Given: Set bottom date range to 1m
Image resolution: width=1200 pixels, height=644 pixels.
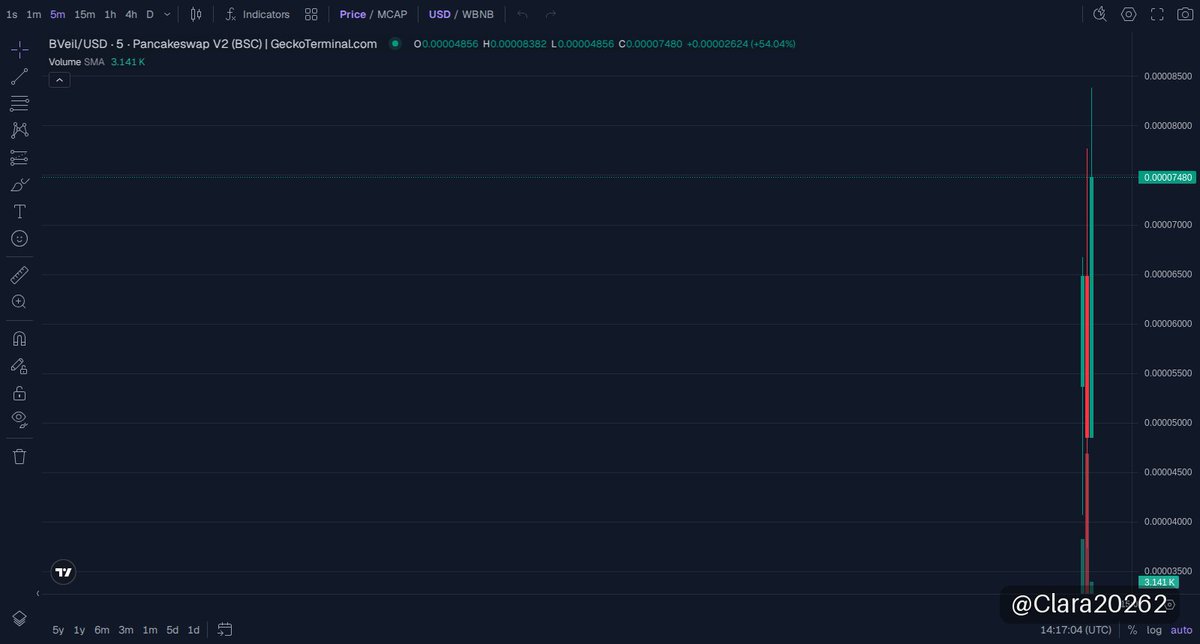Looking at the screenshot, I should [149, 630].
